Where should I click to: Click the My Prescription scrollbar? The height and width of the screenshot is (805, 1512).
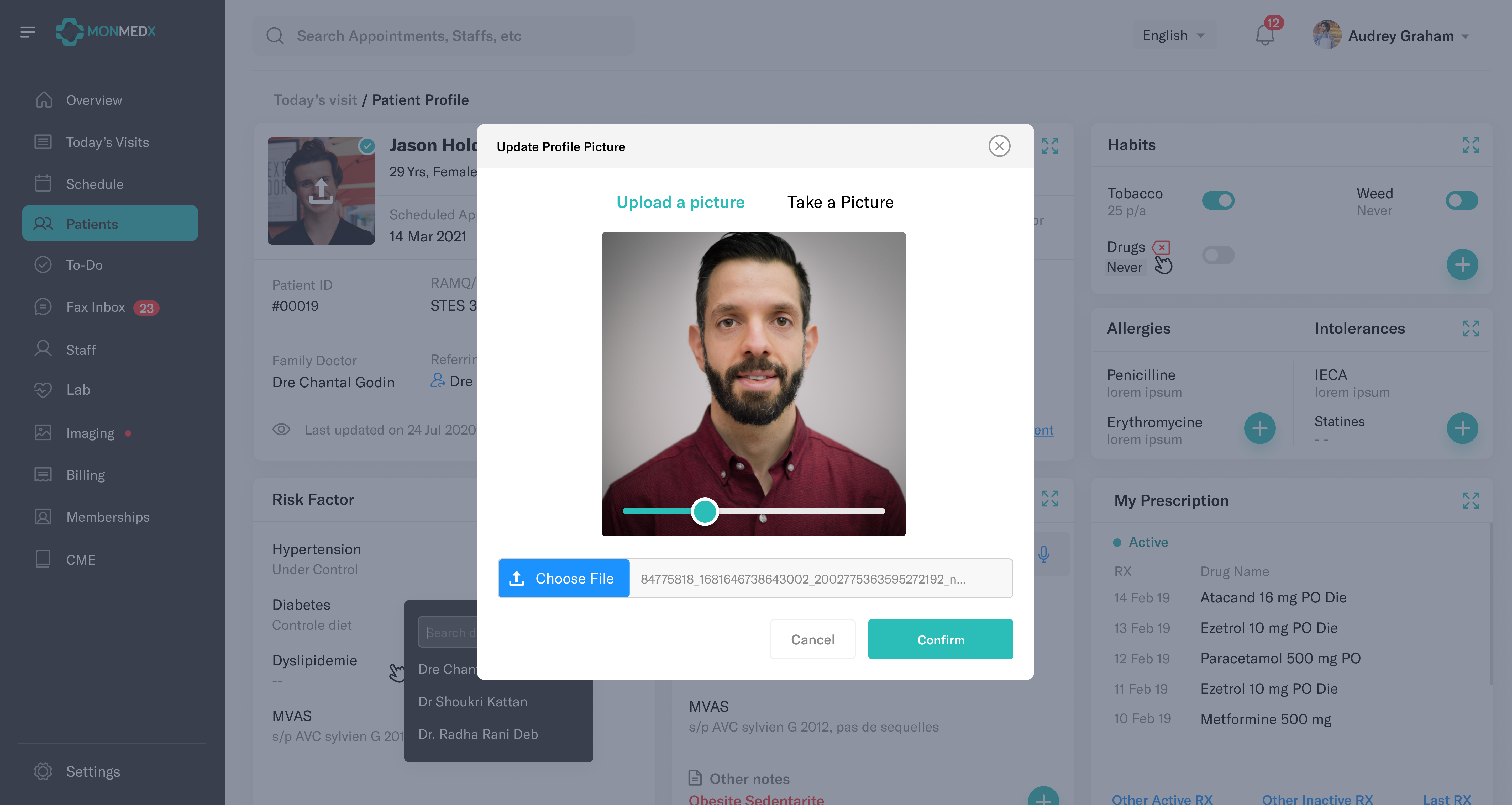tap(1492, 604)
